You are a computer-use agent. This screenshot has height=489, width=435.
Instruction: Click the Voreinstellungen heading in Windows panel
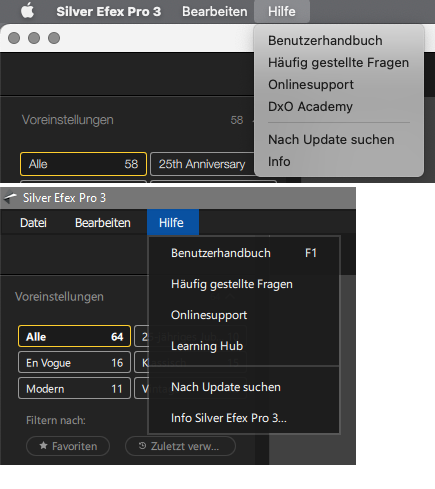tap(59, 297)
